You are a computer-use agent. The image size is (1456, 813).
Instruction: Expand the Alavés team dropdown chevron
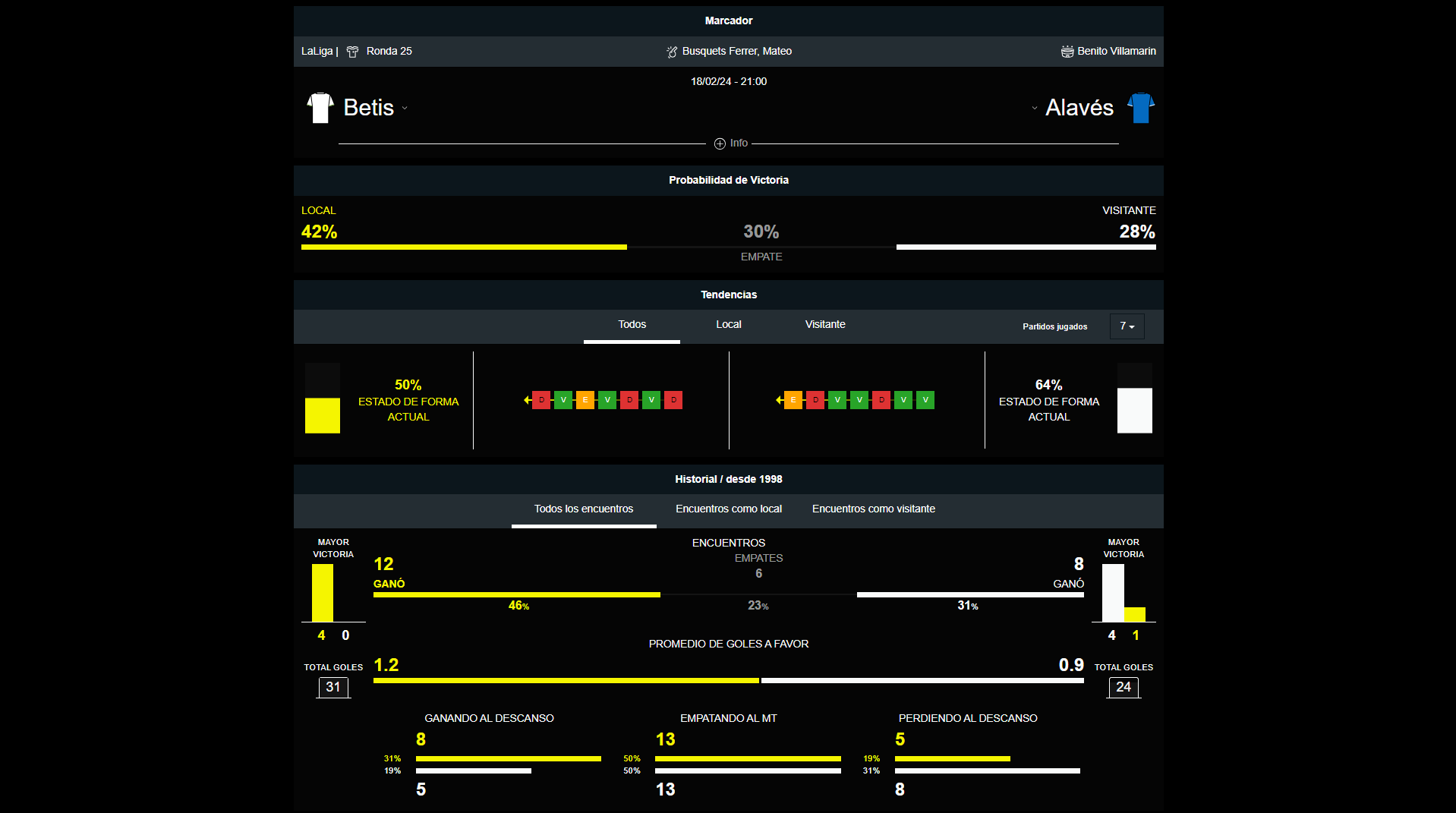pos(1035,108)
